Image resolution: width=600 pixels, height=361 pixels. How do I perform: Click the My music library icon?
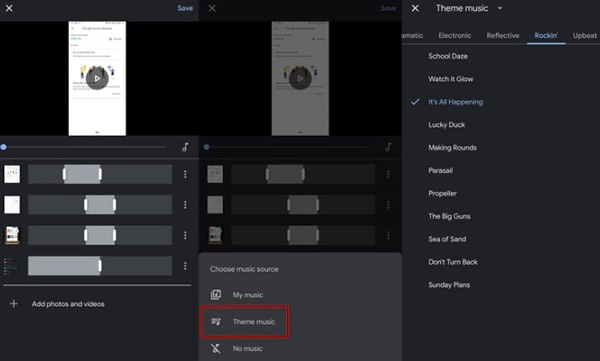[216, 295]
